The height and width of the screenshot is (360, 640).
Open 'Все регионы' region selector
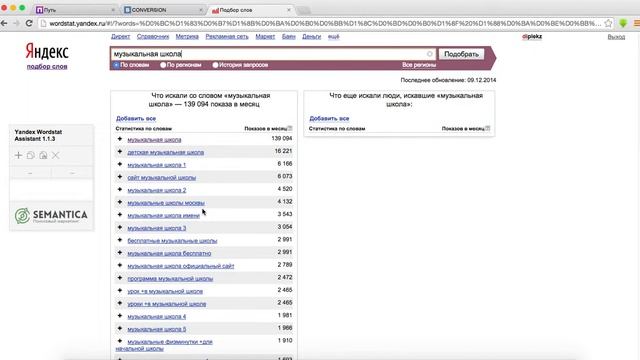point(419,65)
